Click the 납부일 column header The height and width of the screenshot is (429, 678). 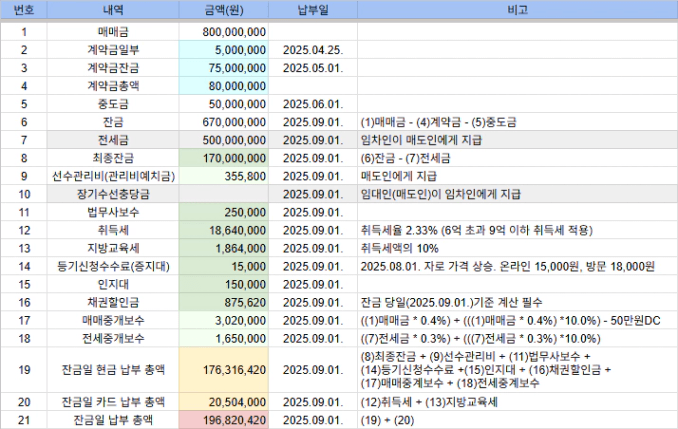313,12
